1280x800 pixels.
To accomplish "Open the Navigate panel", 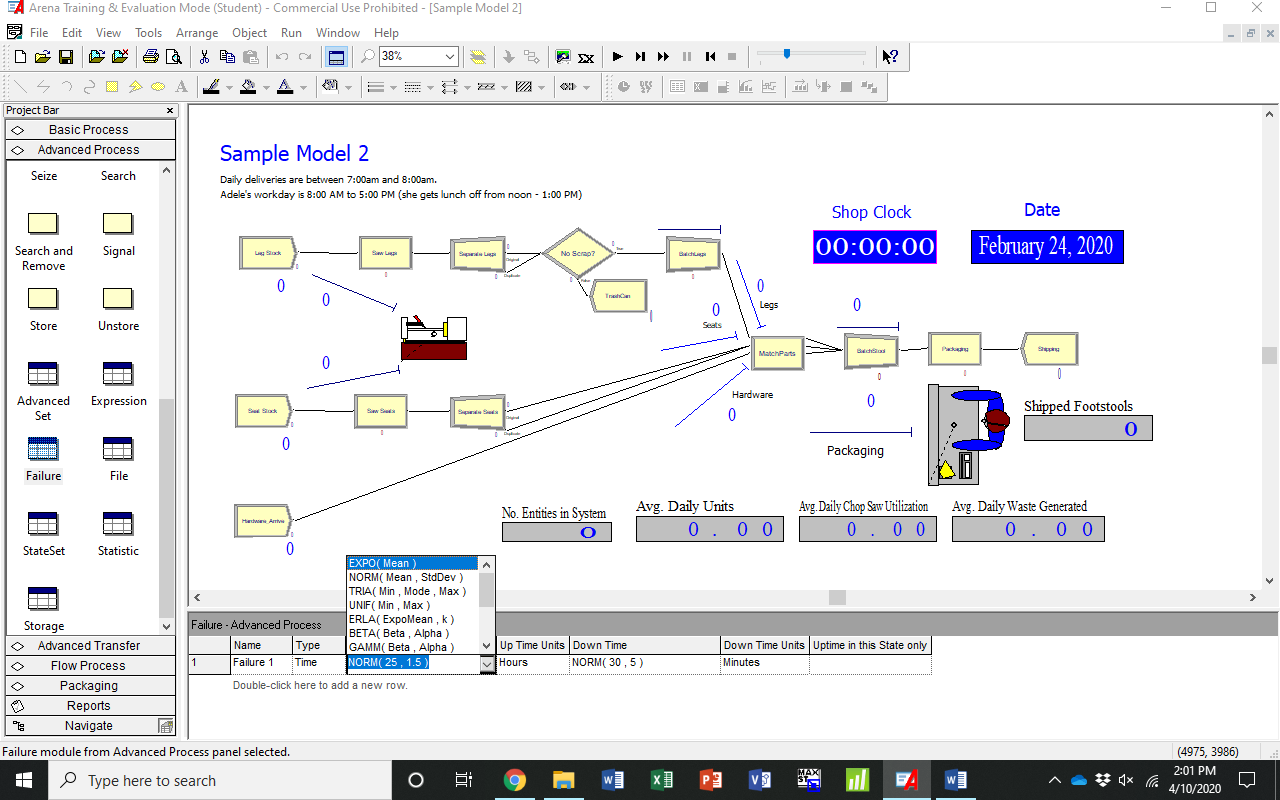I will click(90, 726).
